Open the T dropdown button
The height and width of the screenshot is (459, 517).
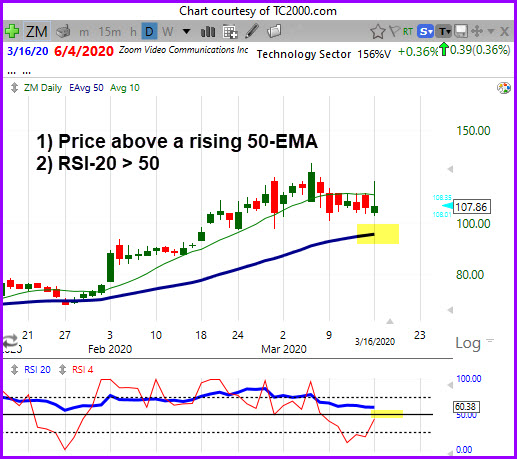444,32
